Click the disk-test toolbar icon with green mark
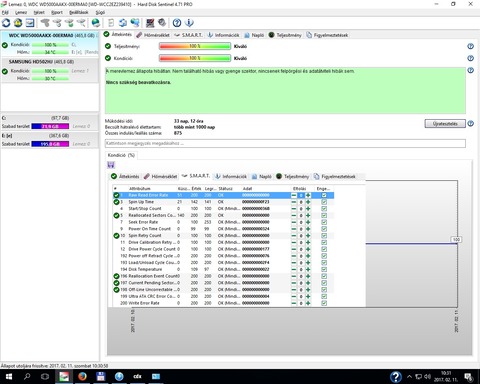 pos(69,23)
